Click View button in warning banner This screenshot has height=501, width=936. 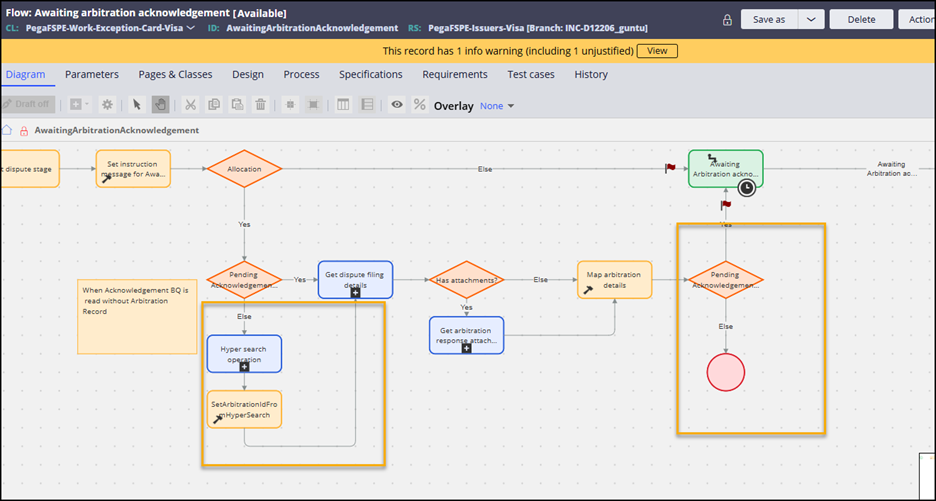coord(657,51)
